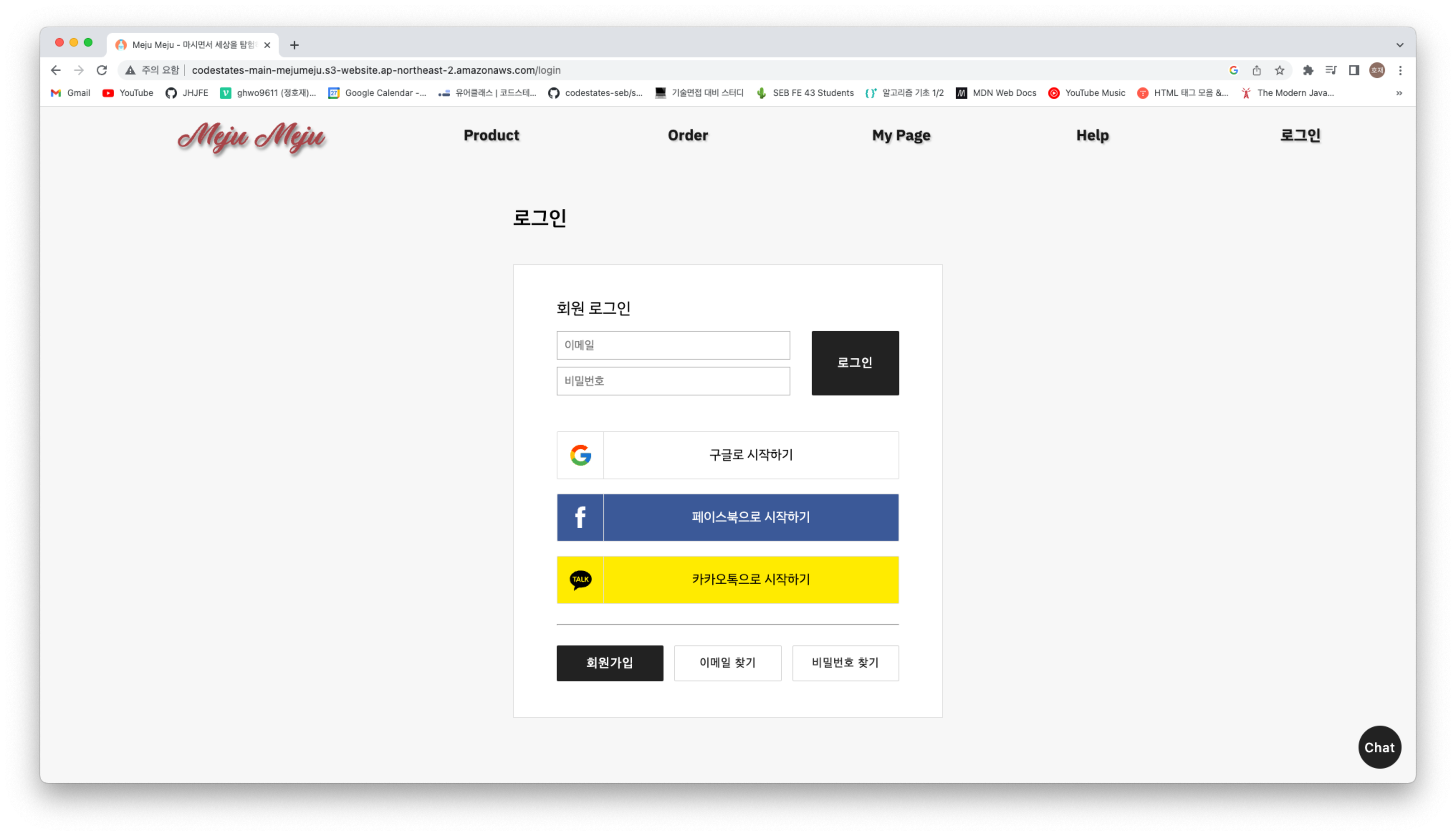Close the Meju Meju tab

[x=267, y=45]
